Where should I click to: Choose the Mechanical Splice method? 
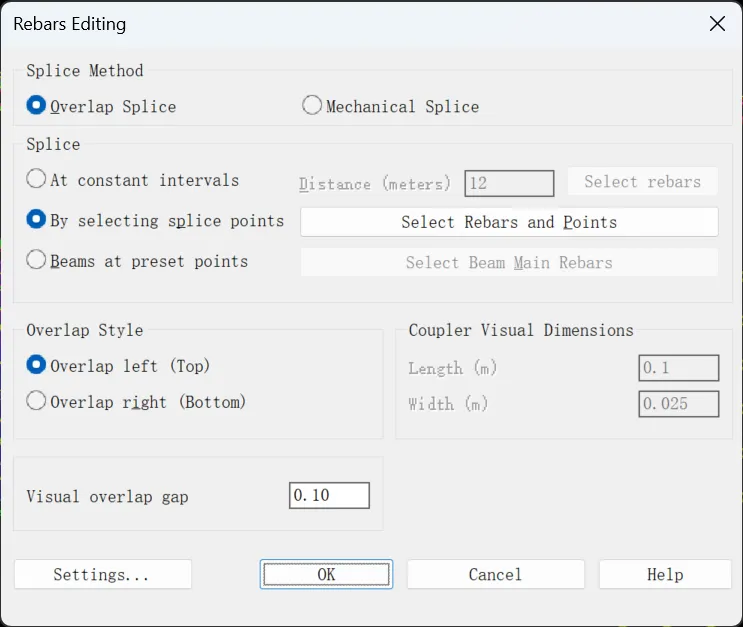click(390, 106)
